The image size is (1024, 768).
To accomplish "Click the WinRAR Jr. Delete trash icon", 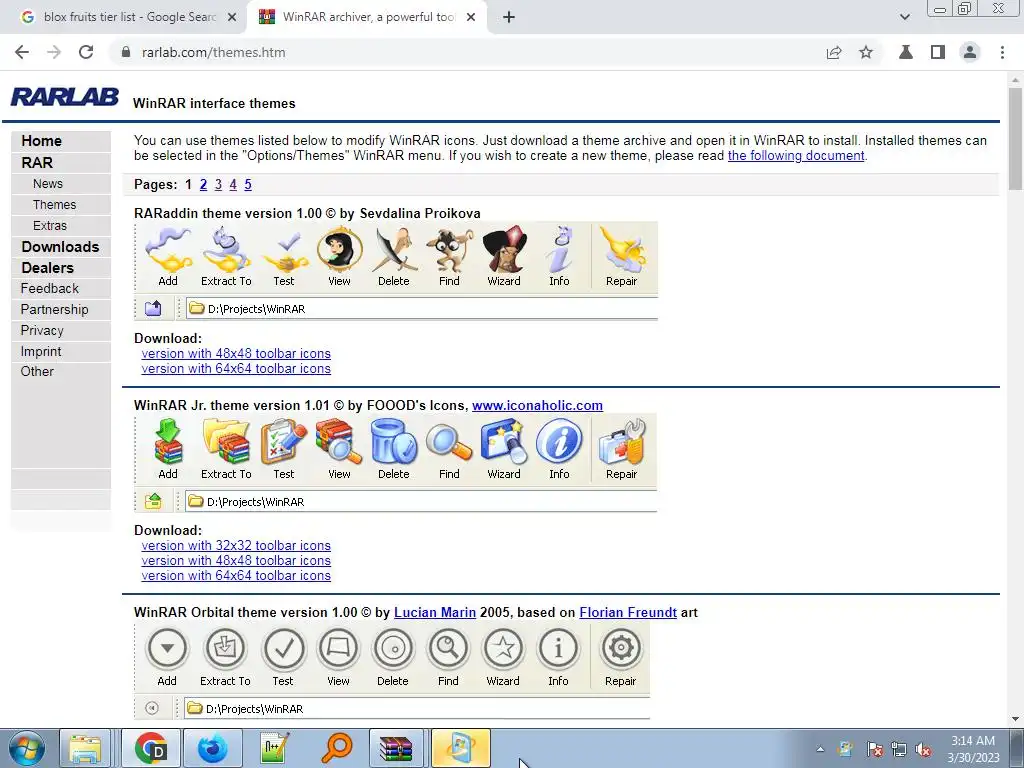I will click(x=394, y=441).
